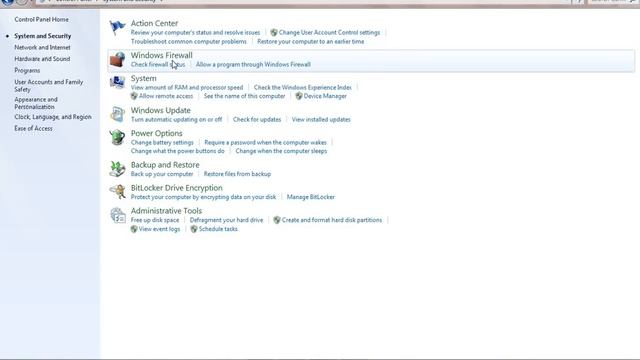Click Free up disk space

click(x=155, y=220)
